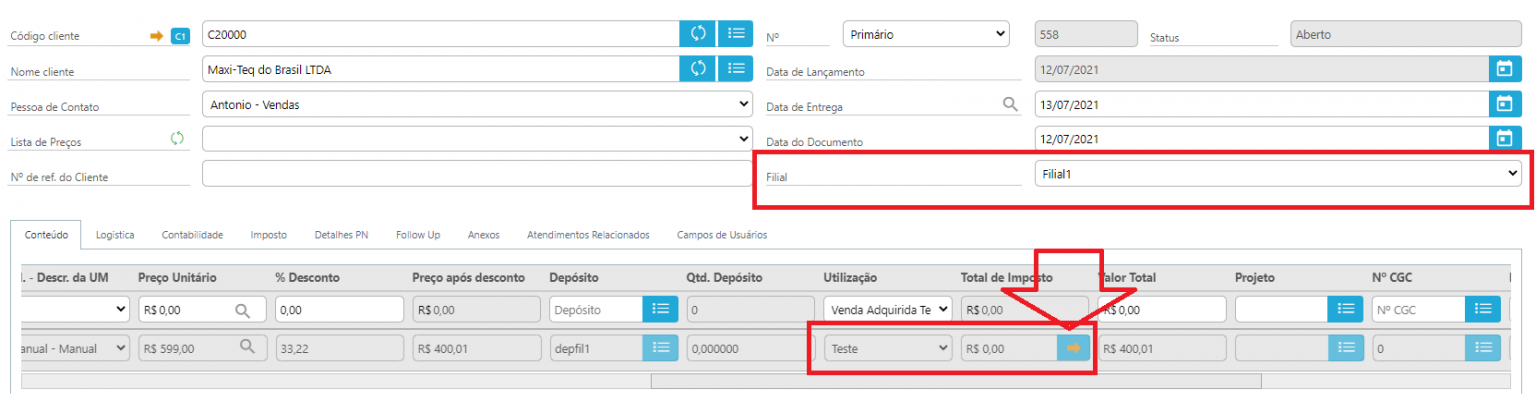Click green refresh icon by Lista de Preços

[x=178, y=139]
